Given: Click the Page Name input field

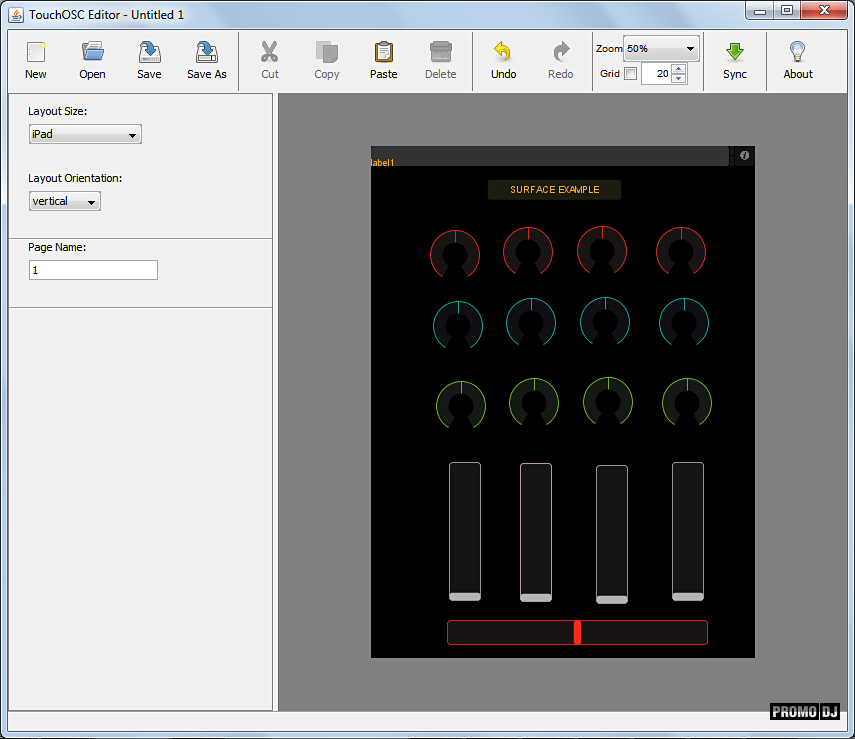Looking at the screenshot, I should coord(93,270).
